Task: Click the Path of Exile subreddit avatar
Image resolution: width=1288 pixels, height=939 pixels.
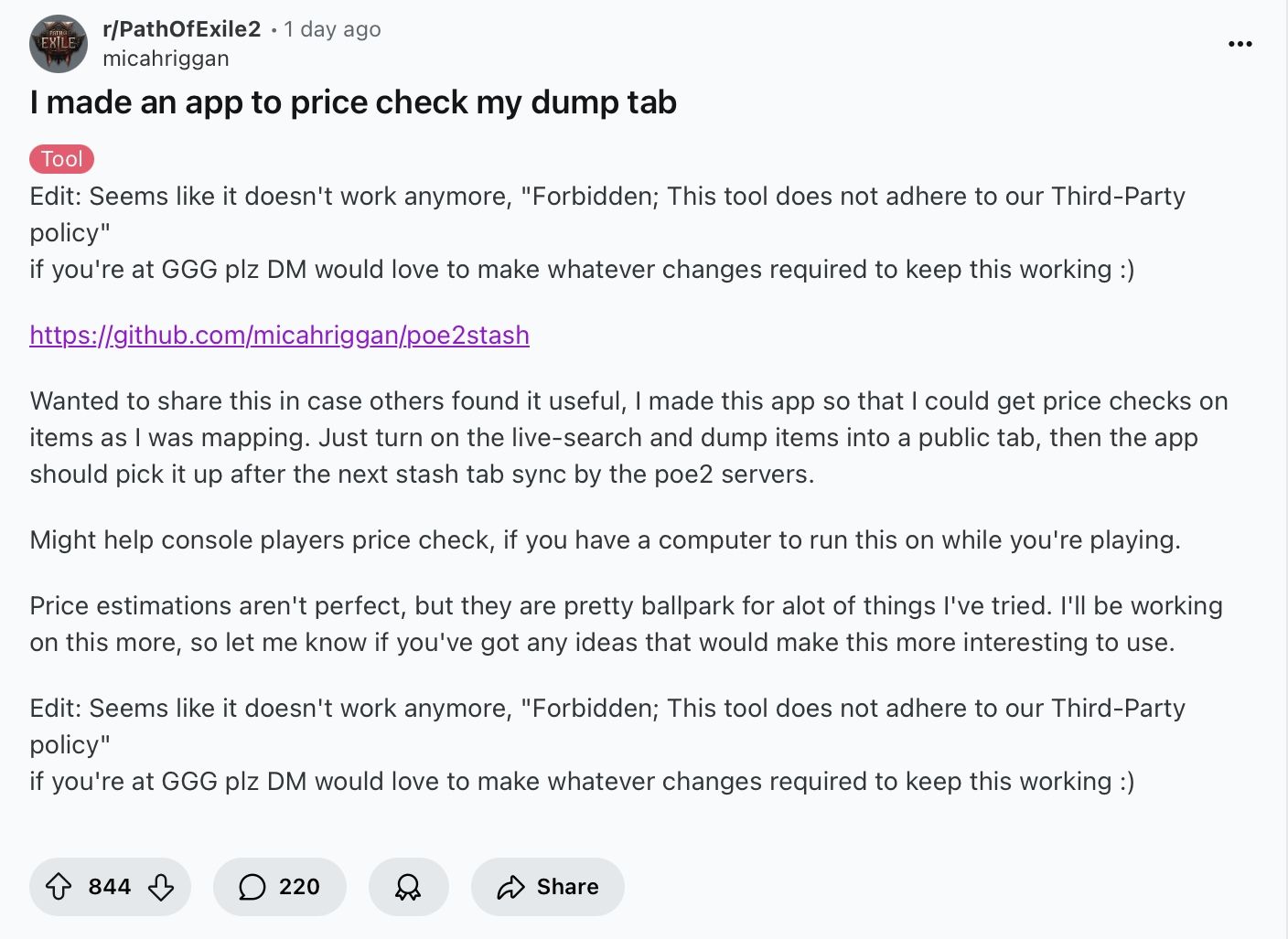Action: click(x=59, y=44)
